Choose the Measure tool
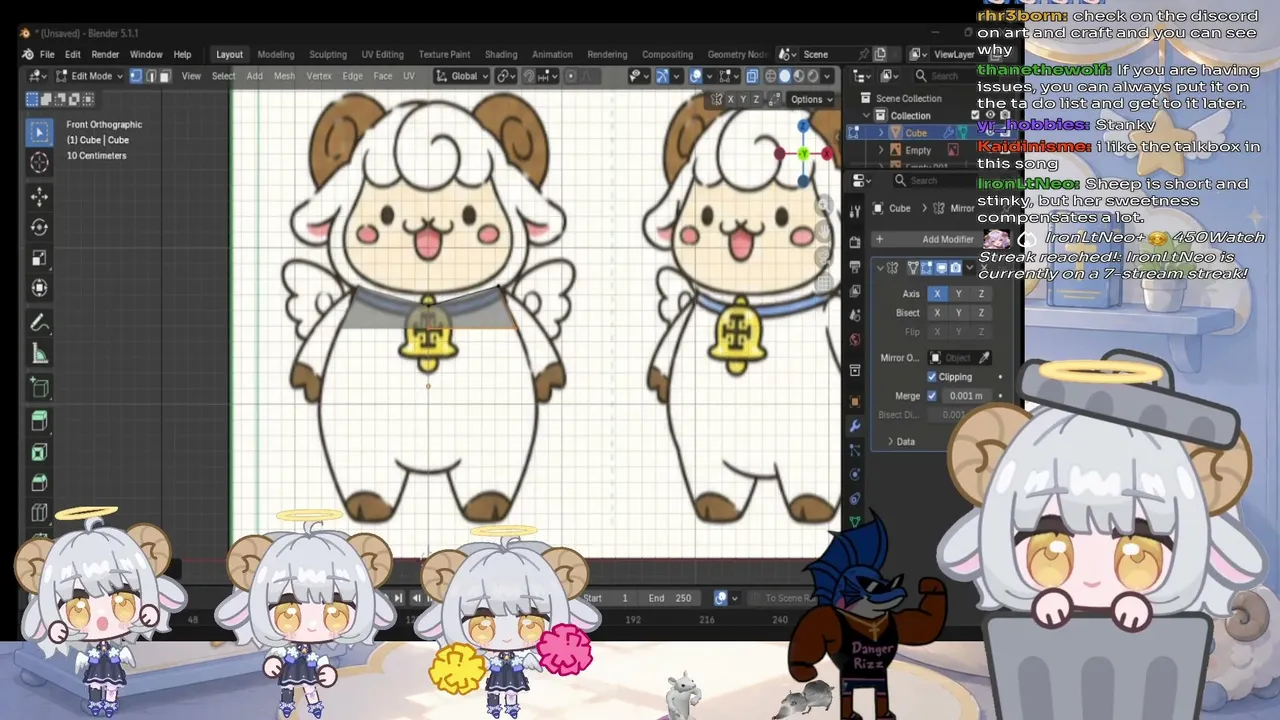 40,354
